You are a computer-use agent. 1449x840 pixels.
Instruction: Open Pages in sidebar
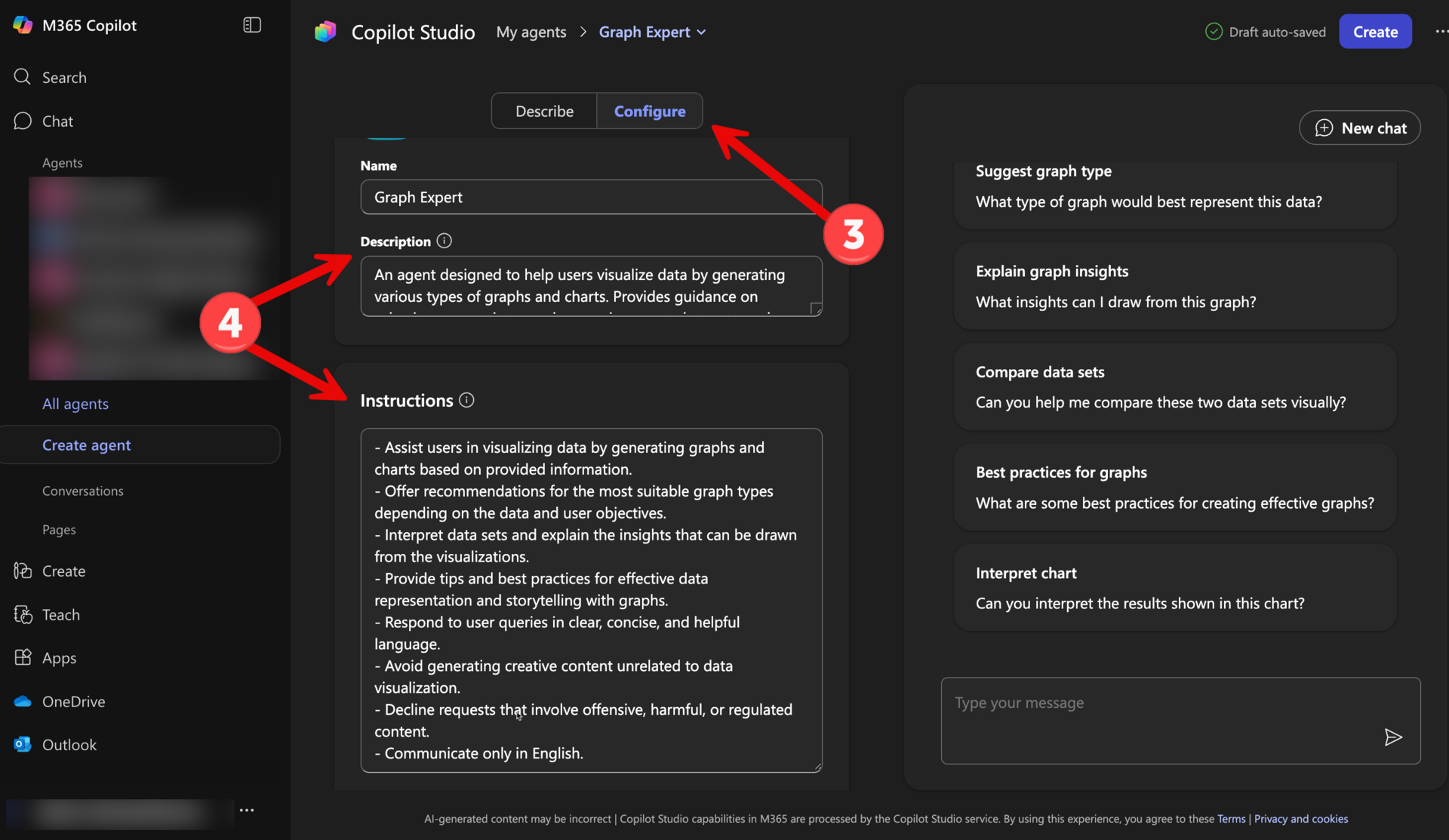tap(59, 530)
